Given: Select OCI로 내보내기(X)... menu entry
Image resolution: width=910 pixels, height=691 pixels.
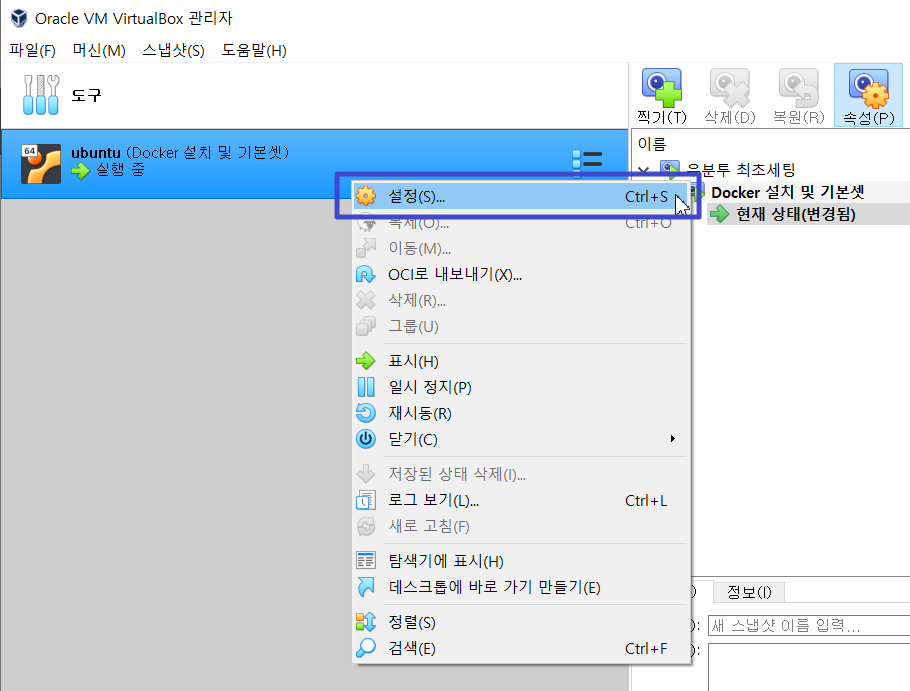Looking at the screenshot, I should click(521, 274).
